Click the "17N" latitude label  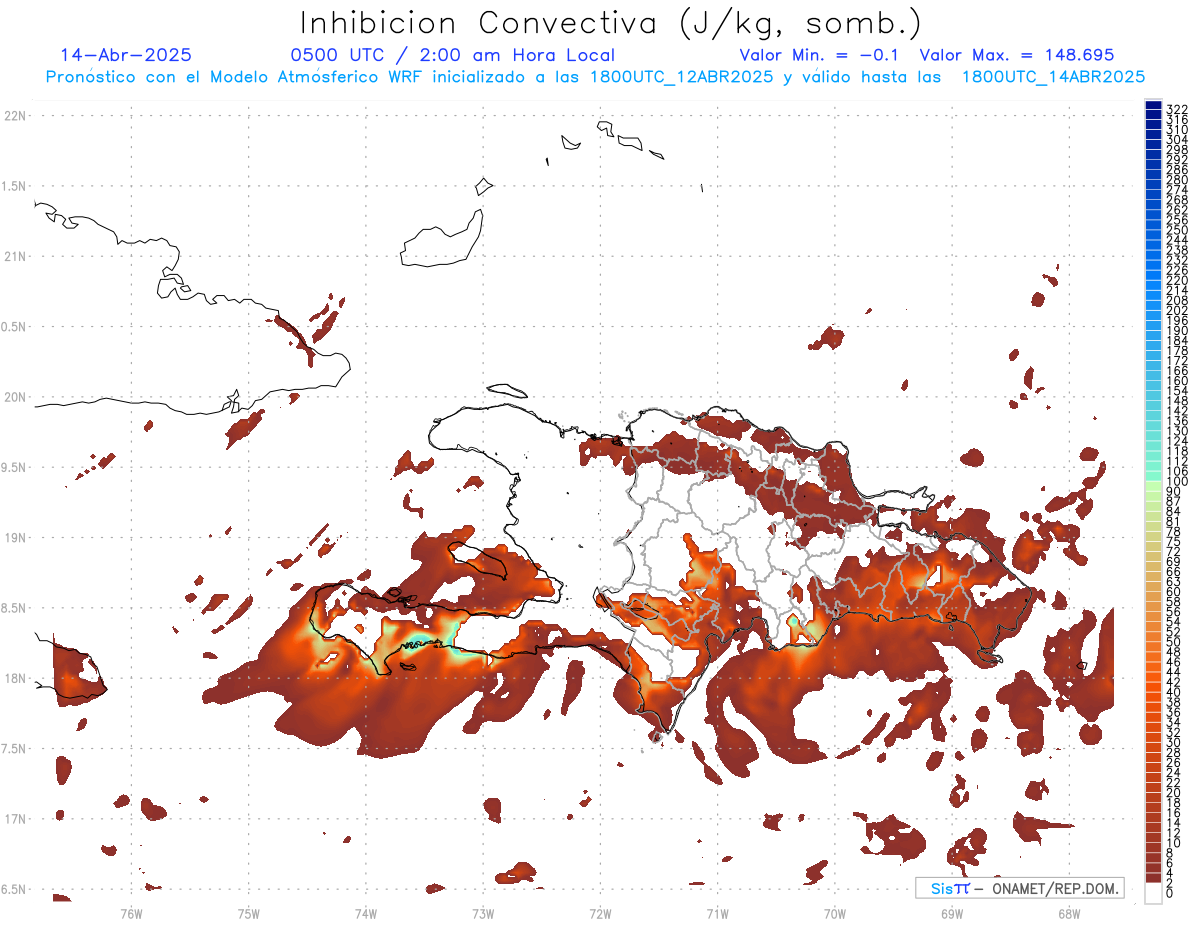click(x=15, y=819)
